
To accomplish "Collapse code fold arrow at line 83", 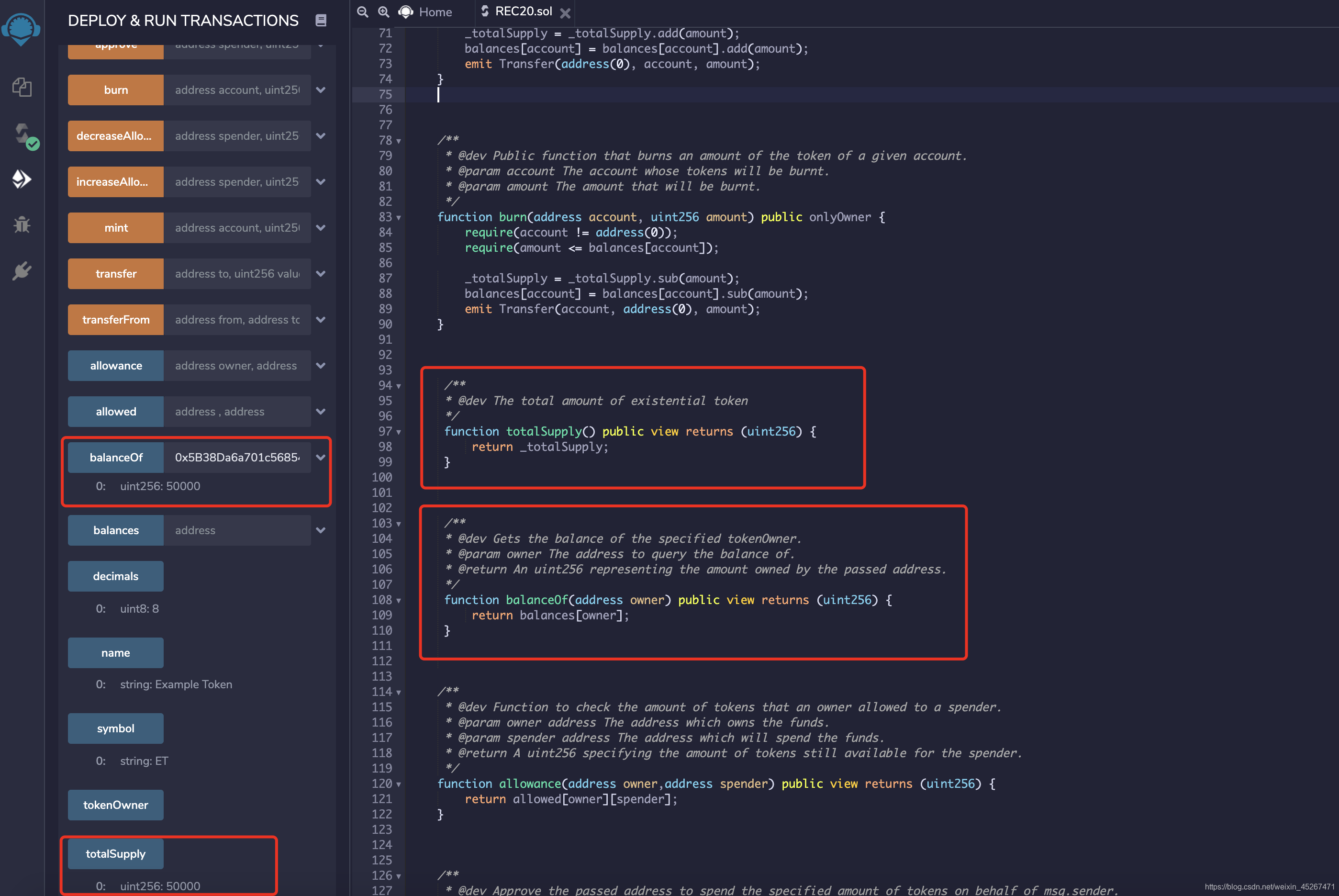I will pos(399,218).
